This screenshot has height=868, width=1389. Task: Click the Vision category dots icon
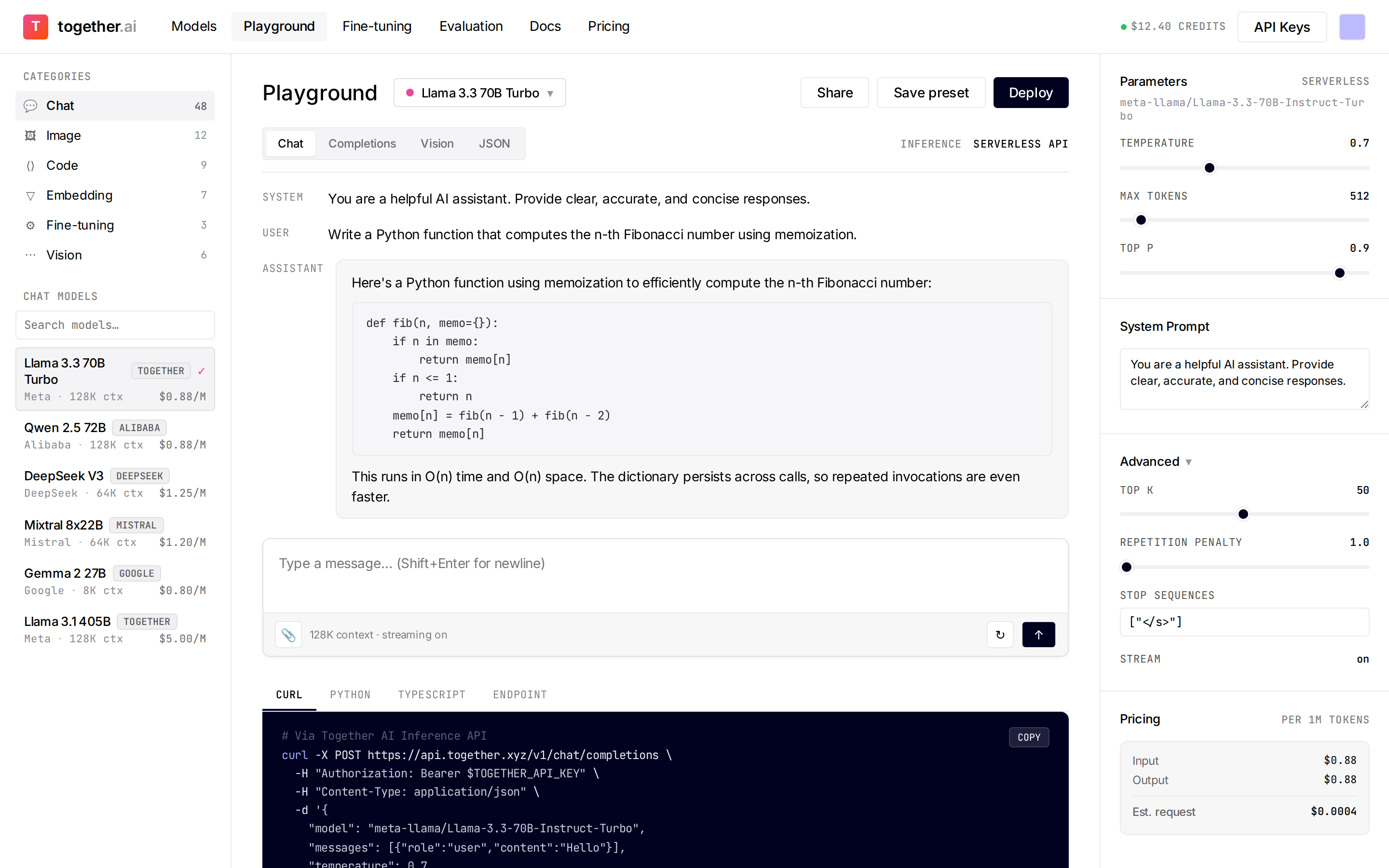[x=30, y=255]
